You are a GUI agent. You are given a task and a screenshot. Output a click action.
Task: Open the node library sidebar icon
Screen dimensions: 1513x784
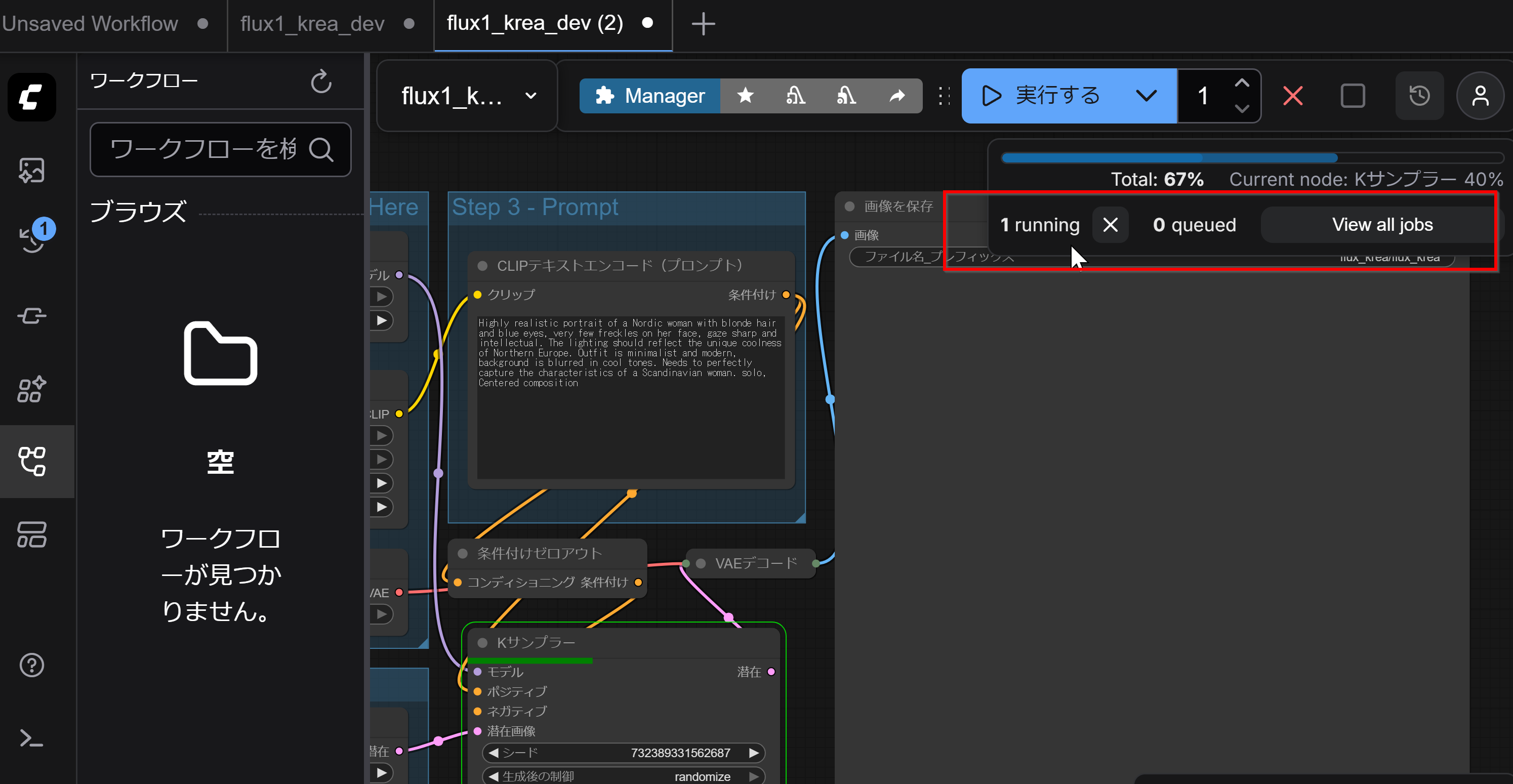click(32, 315)
